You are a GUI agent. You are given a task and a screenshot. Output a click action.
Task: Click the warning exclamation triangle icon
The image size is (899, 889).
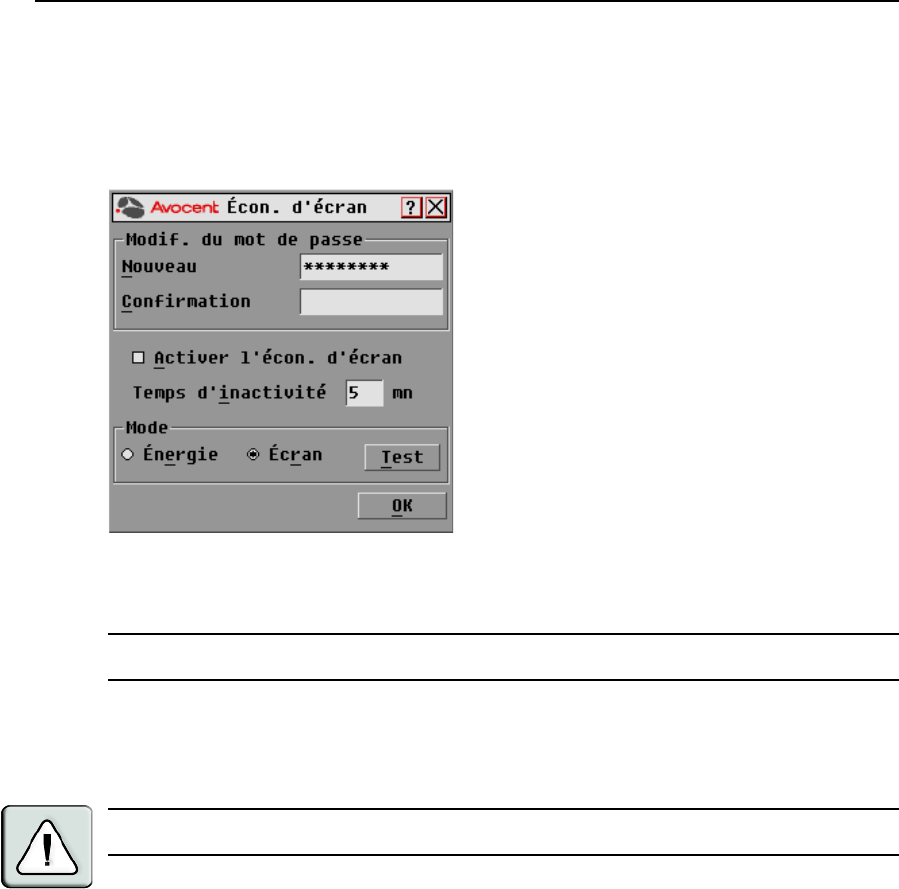tap(47, 847)
